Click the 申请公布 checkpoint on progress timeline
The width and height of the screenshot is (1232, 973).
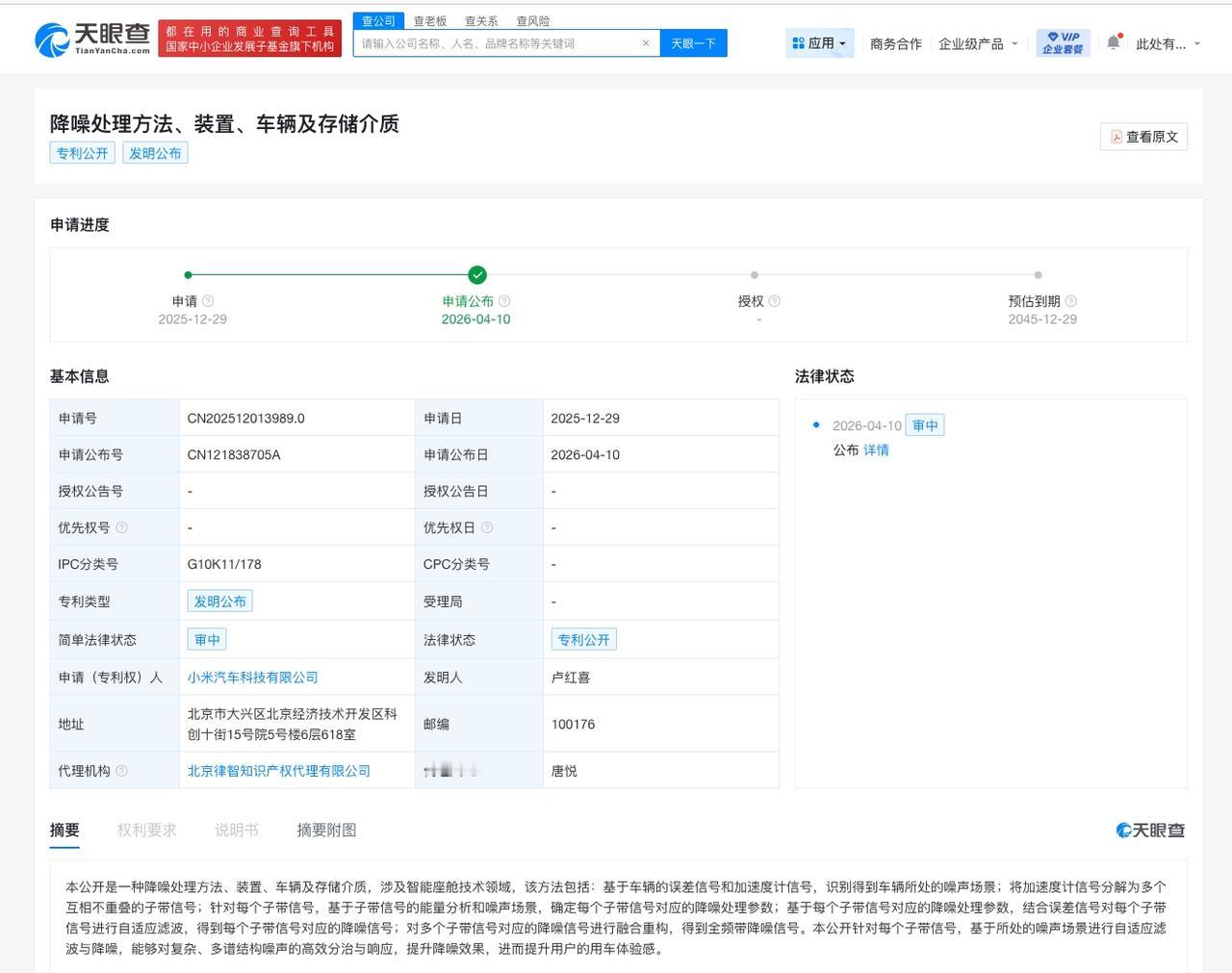point(477,274)
